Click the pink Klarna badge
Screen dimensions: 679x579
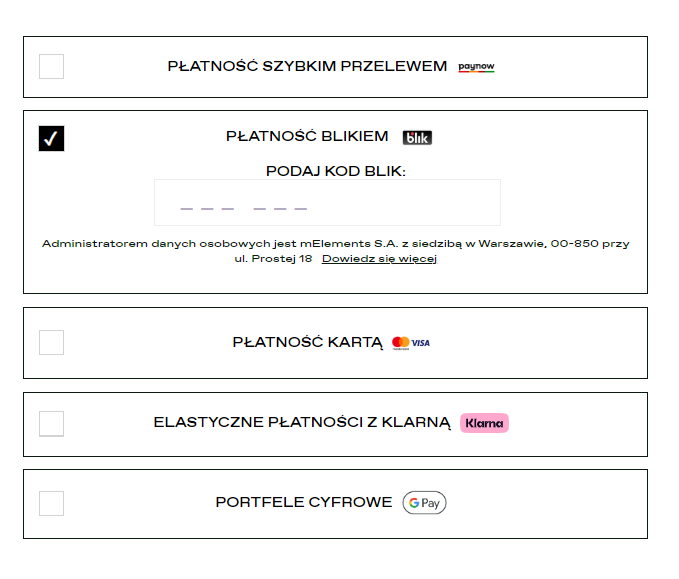point(484,423)
